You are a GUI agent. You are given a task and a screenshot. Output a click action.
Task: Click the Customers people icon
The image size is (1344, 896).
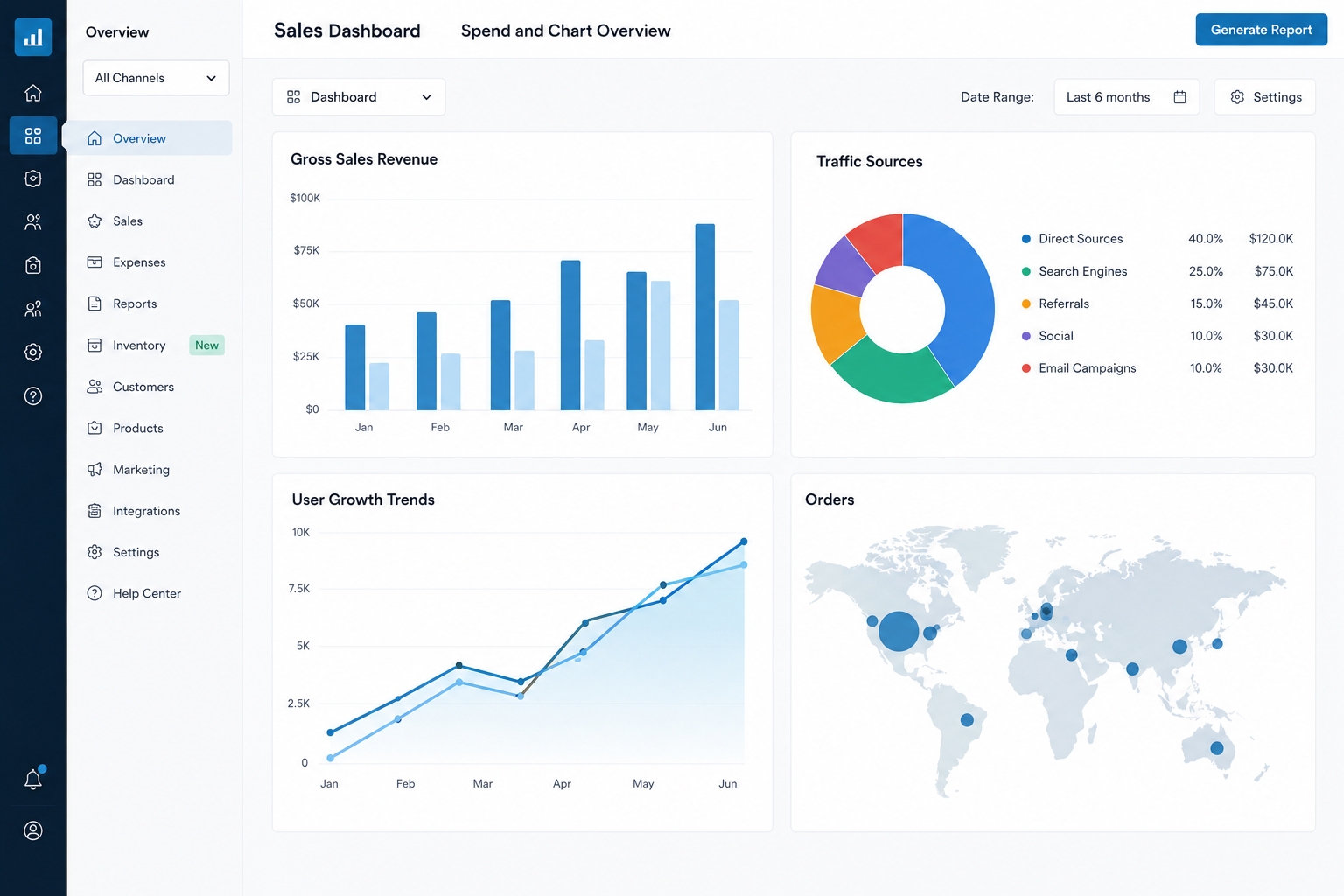pos(94,387)
